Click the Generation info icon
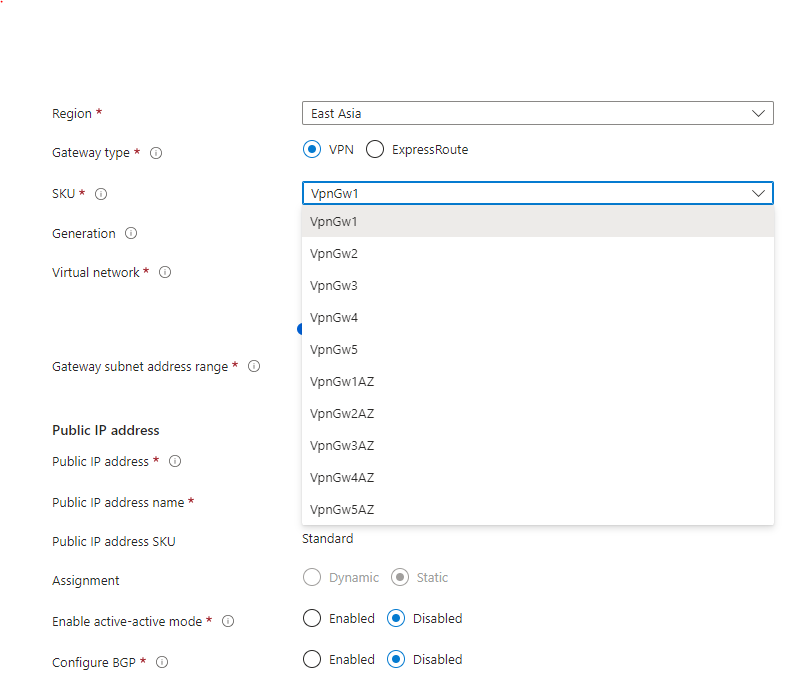The width and height of the screenshot is (788, 684). [x=131, y=234]
